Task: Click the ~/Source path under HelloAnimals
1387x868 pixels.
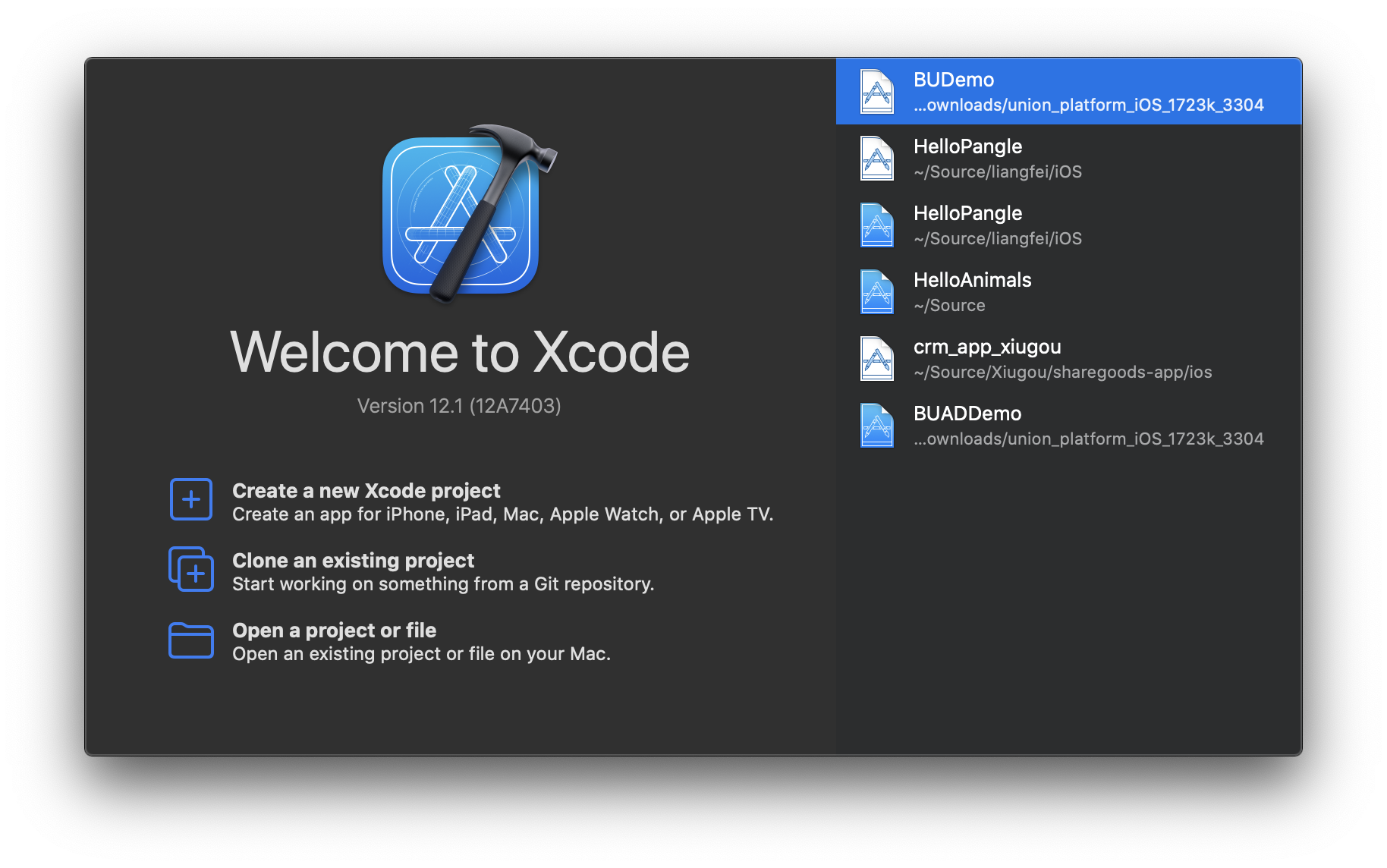Action: coord(949,305)
